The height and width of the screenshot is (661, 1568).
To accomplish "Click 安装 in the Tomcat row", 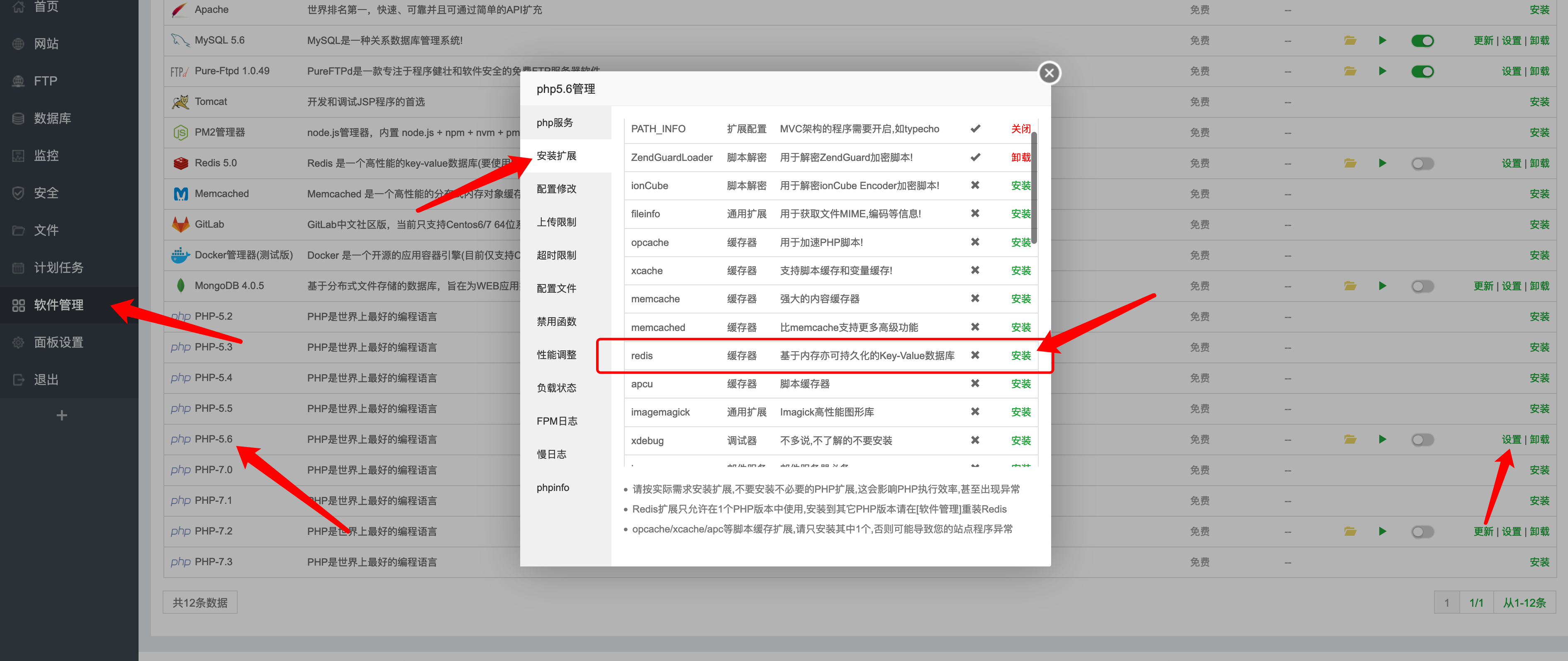I will tap(1539, 102).
